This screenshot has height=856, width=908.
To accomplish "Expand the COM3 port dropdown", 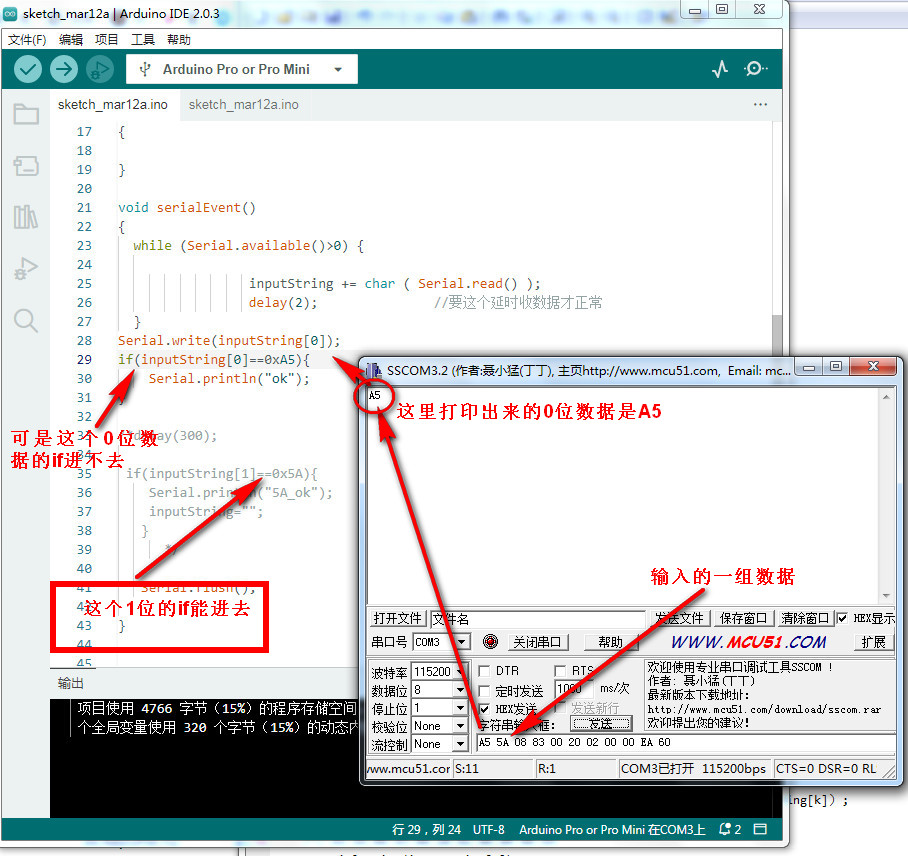I will pos(462,642).
